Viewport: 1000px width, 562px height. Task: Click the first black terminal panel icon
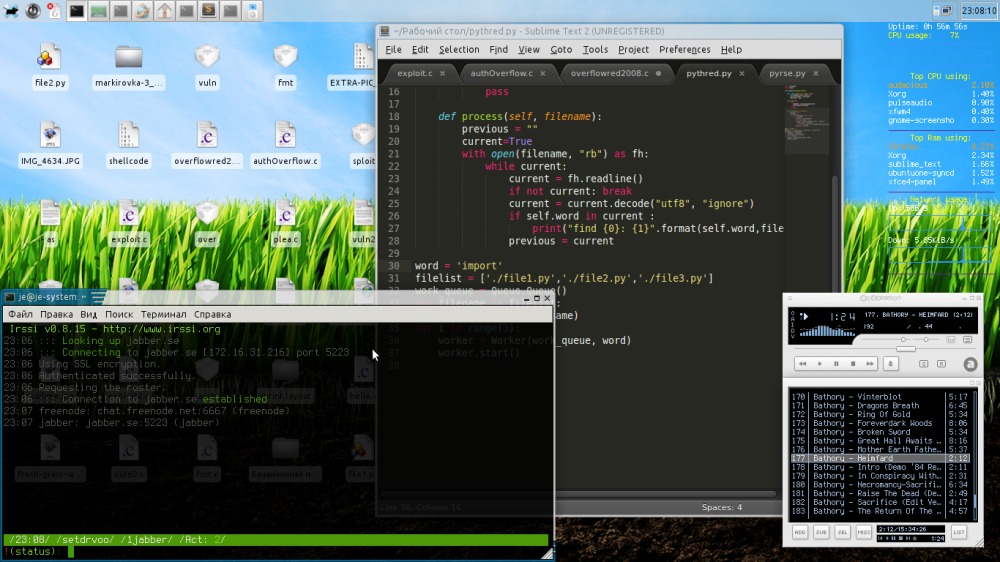(x=77, y=11)
